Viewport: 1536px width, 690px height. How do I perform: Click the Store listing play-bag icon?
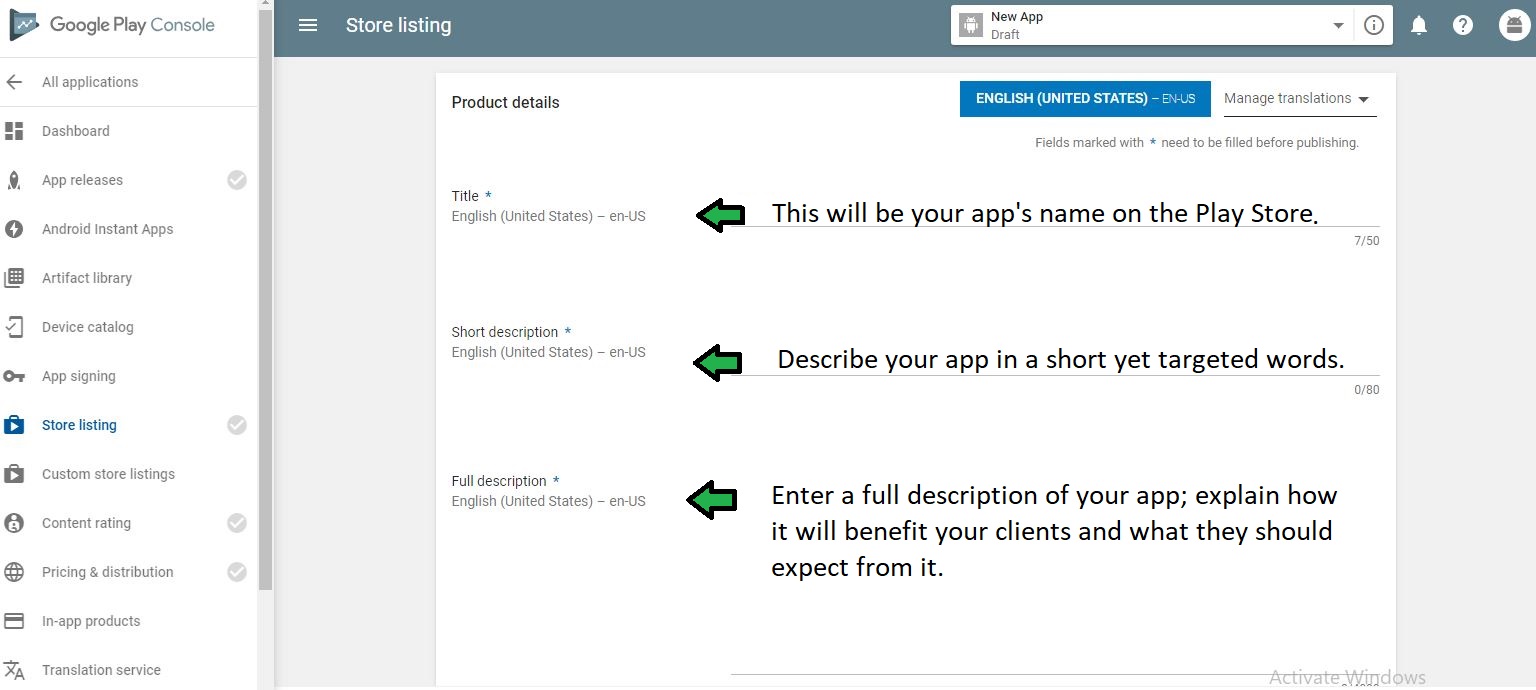(x=14, y=425)
